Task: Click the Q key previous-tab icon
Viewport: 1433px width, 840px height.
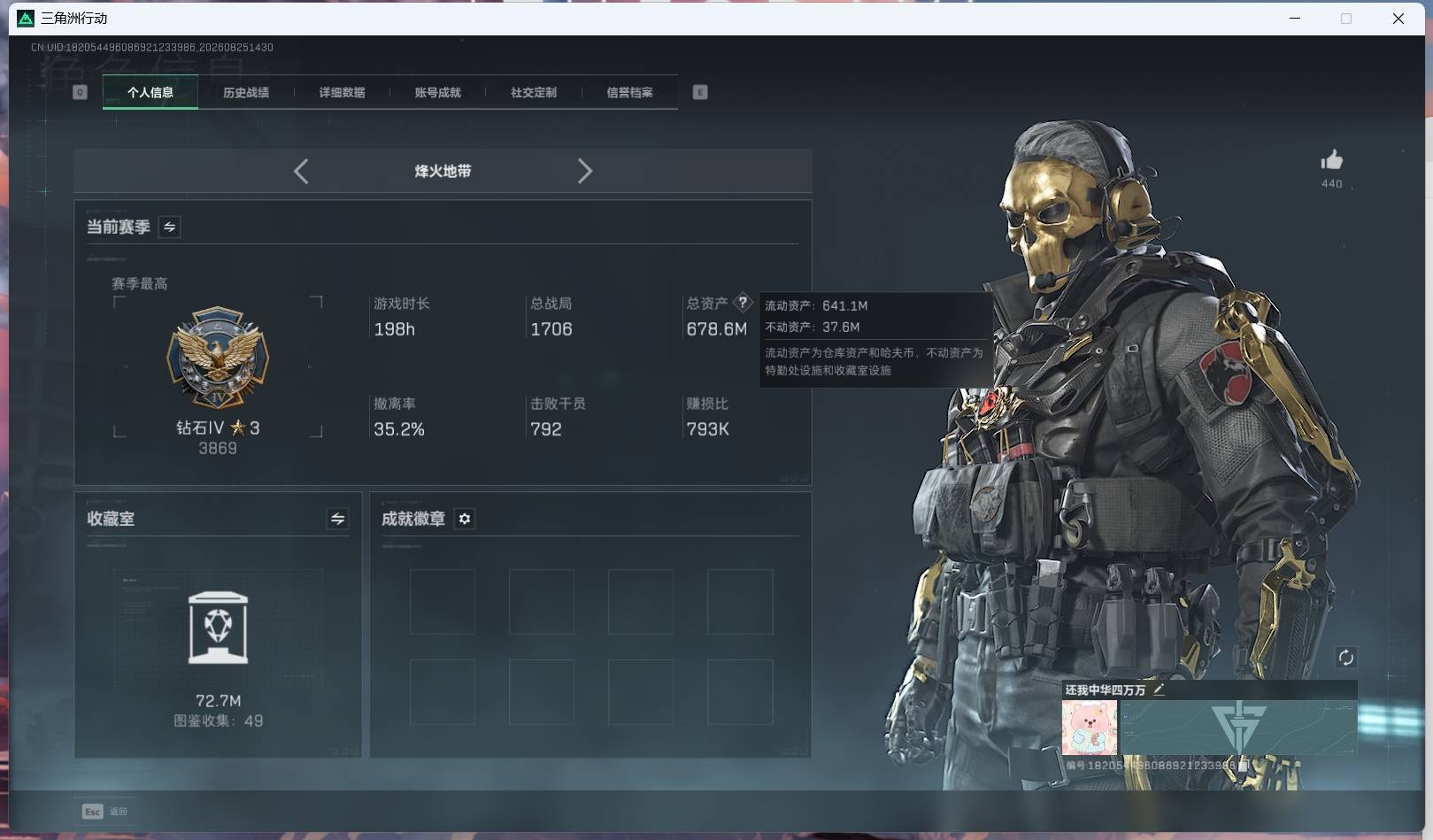Action: click(x=80, y=92)
